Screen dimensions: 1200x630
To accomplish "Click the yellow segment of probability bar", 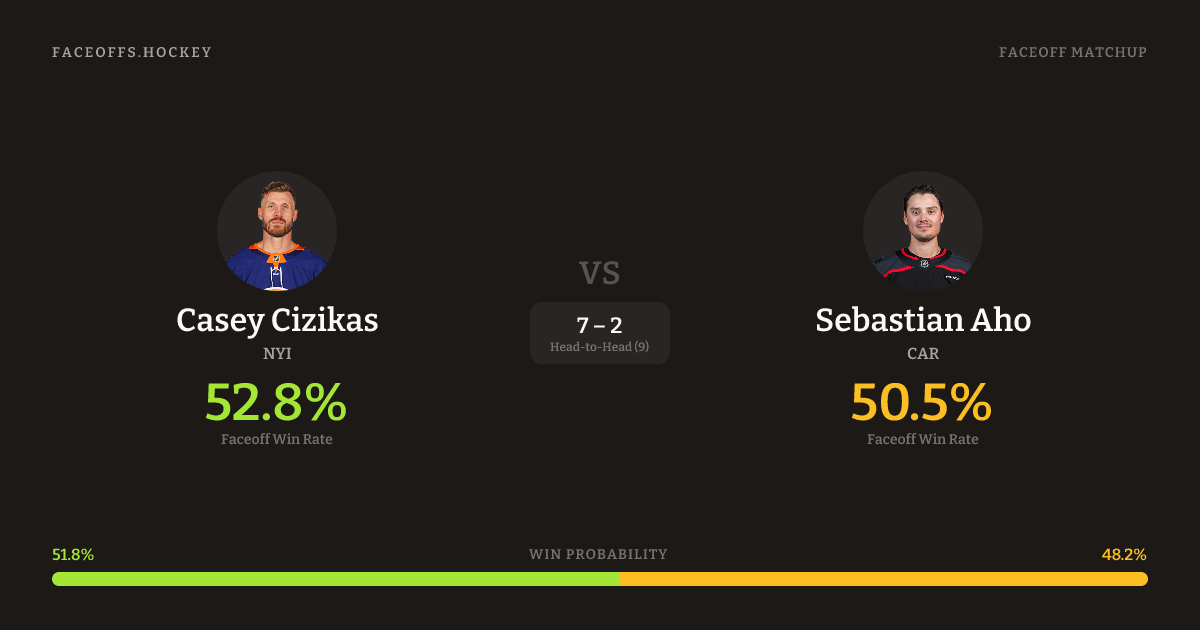I will pyautogui.click(x=883, y=579).
